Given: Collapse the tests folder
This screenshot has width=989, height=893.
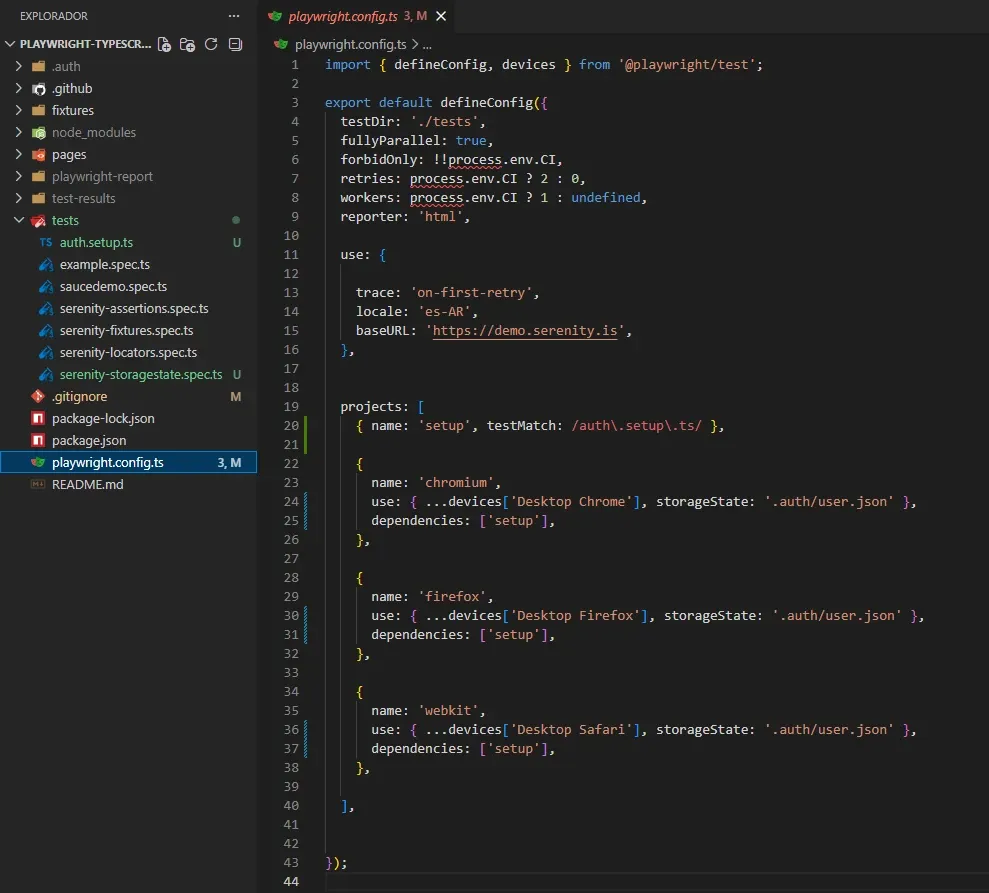Looking at the screenshot, I should (x=17, y=220).
